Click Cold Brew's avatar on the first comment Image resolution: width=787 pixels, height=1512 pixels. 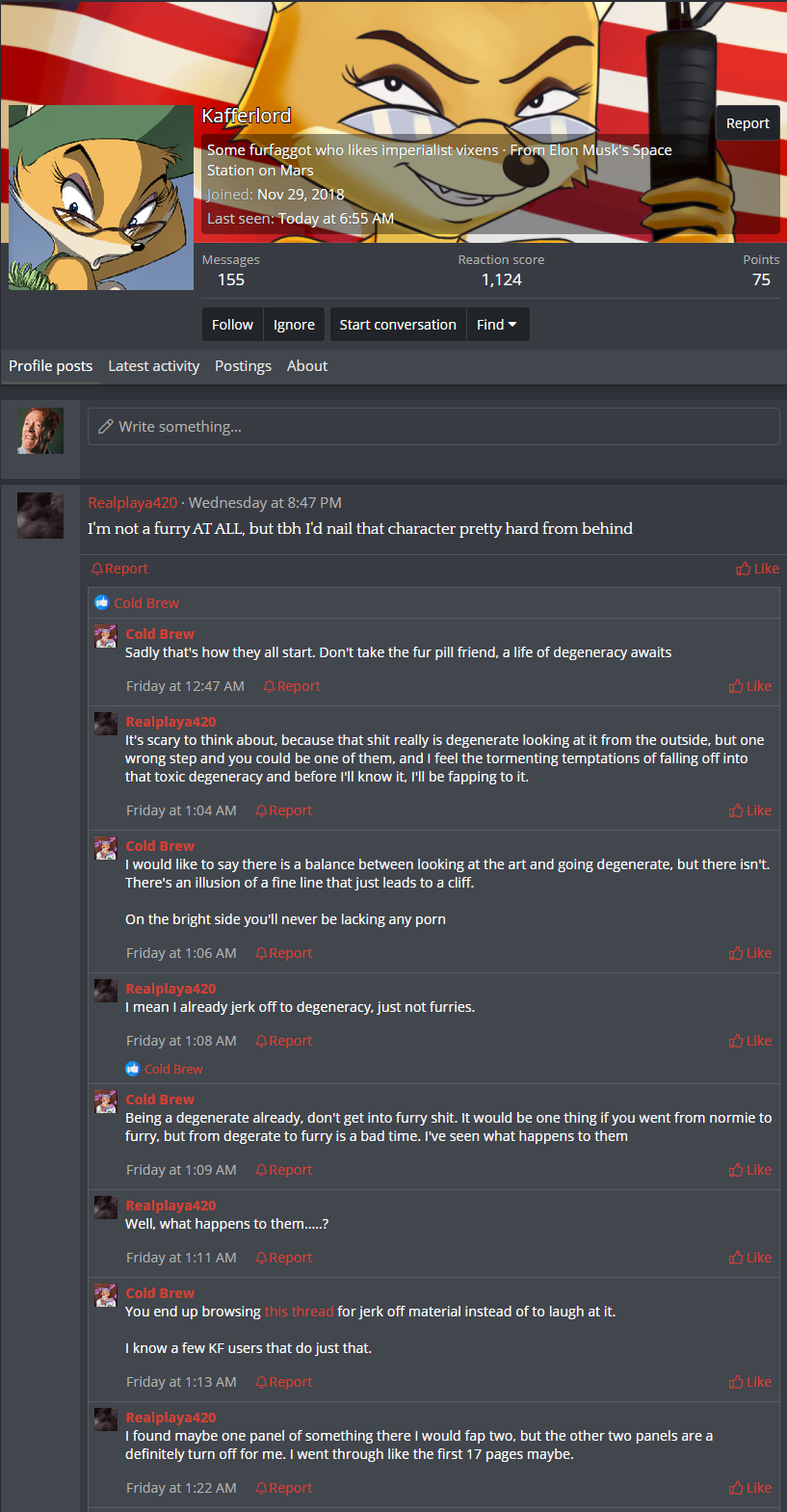pos(105,636)
